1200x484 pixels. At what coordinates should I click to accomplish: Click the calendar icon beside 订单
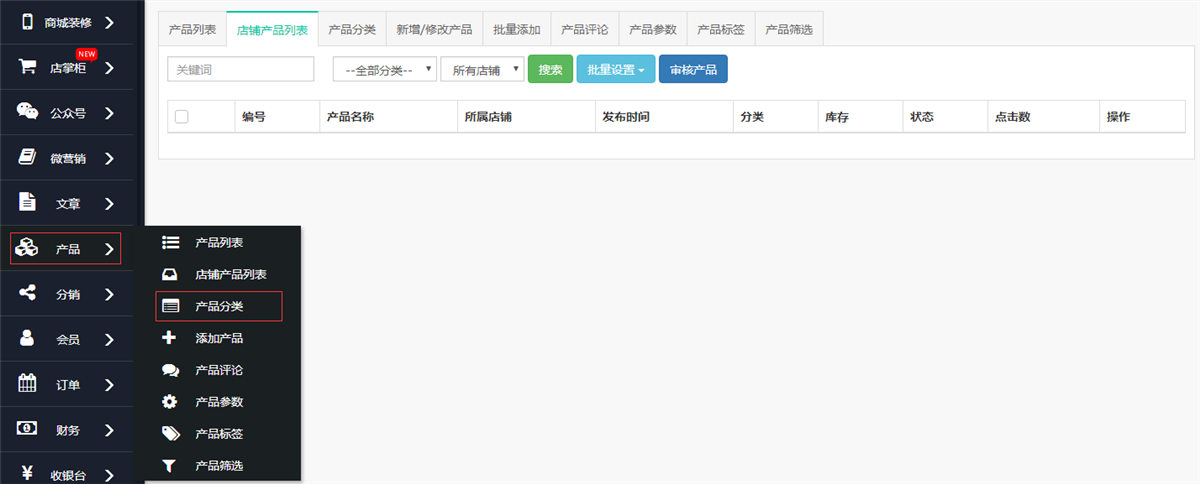tap(27, 384)
